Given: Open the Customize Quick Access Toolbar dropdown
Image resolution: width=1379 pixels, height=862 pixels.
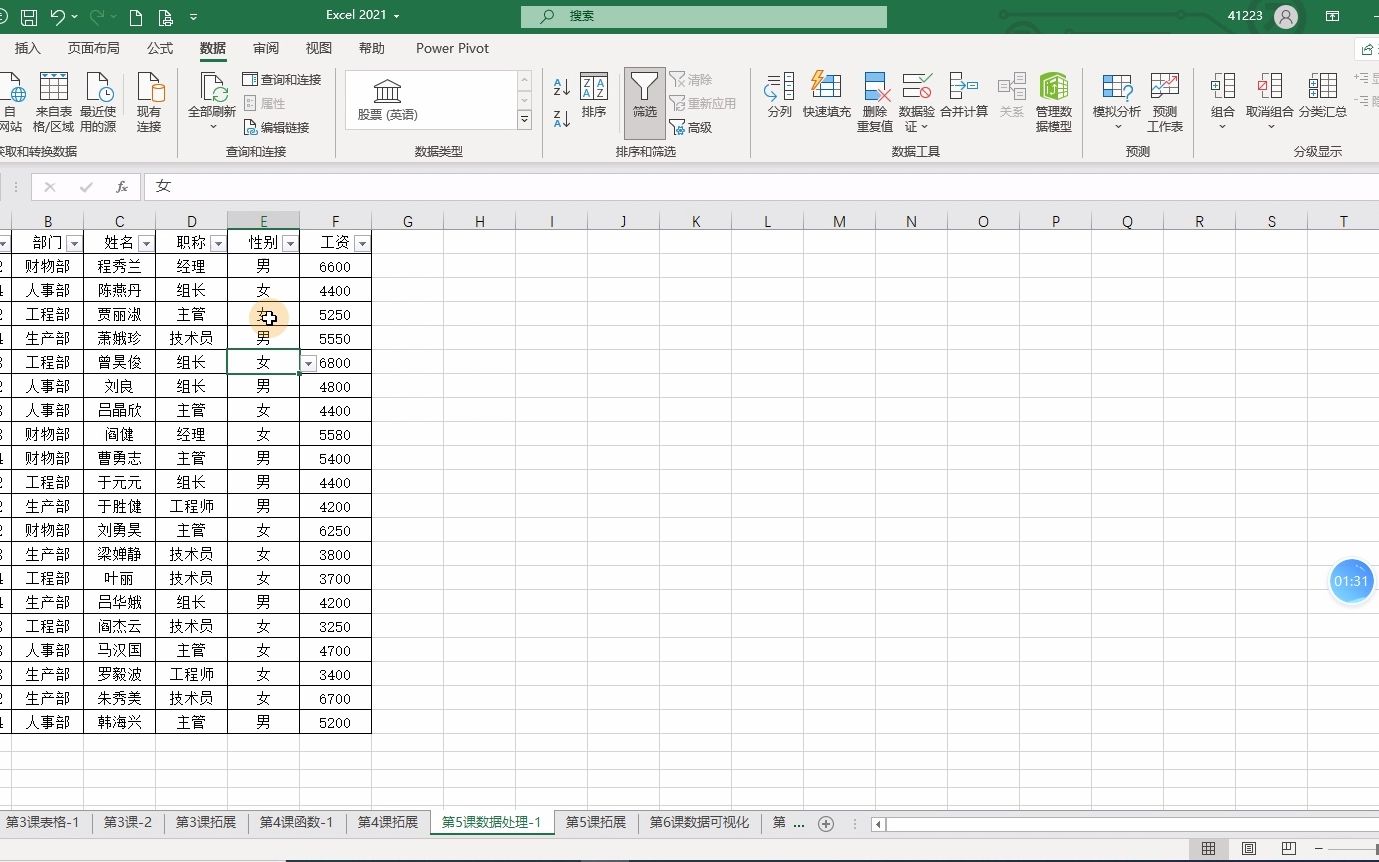Looking at the screenshot, I should click(x=193, y=17).
